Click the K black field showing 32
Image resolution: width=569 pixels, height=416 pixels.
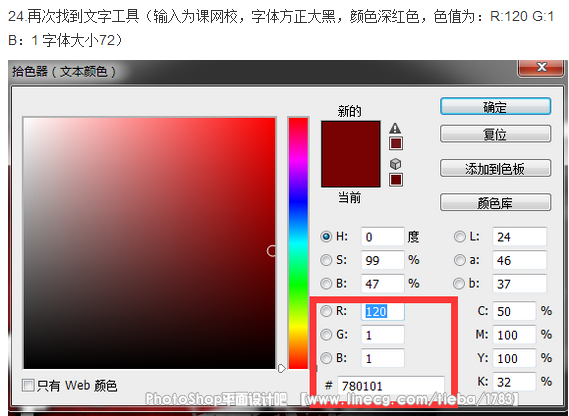514,382
